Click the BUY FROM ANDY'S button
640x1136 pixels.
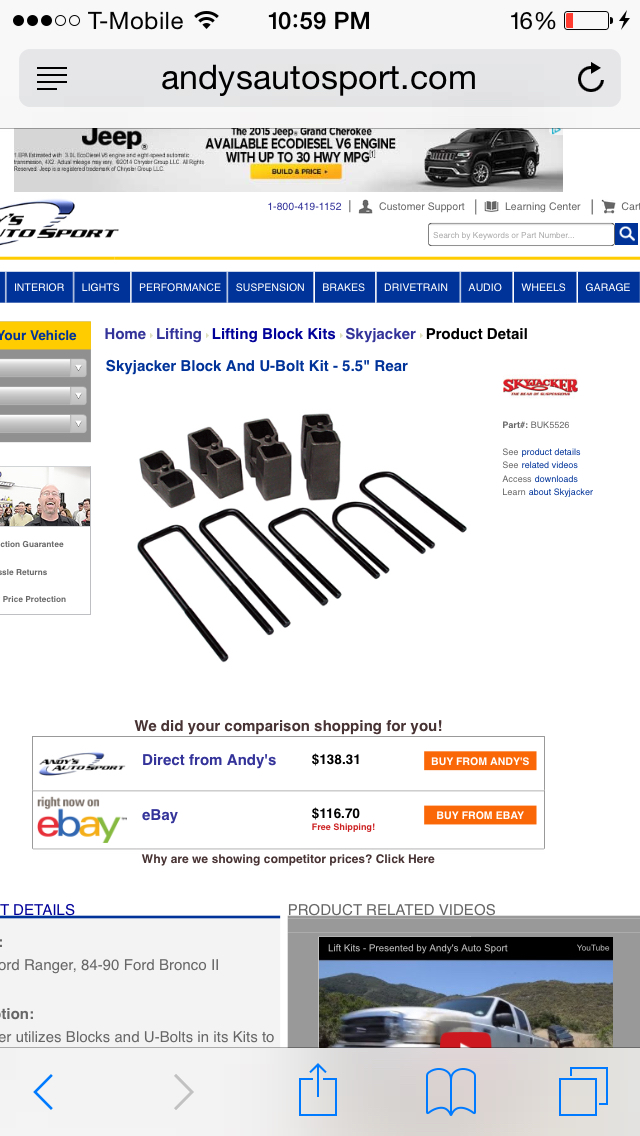tap(480, 761)
